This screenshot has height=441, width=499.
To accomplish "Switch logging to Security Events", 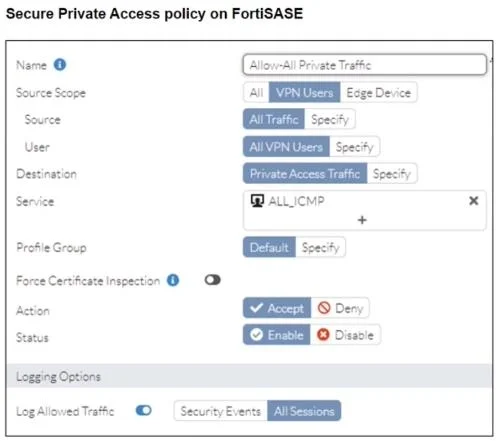I will [x=221, y=411].
